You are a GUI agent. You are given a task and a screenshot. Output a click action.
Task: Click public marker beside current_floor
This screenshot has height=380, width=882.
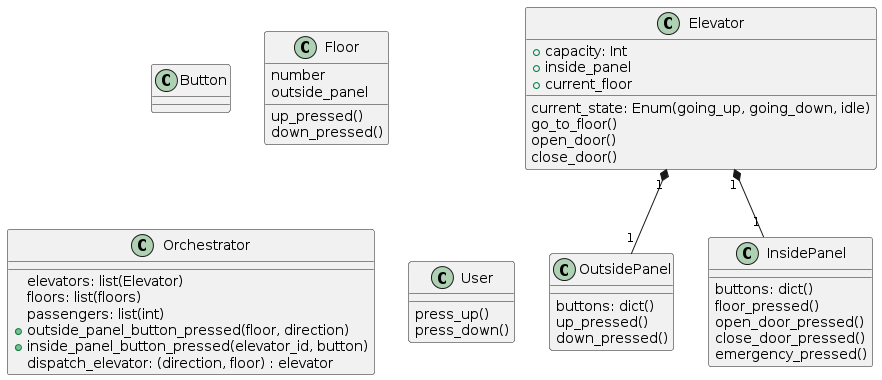[536, 85]
